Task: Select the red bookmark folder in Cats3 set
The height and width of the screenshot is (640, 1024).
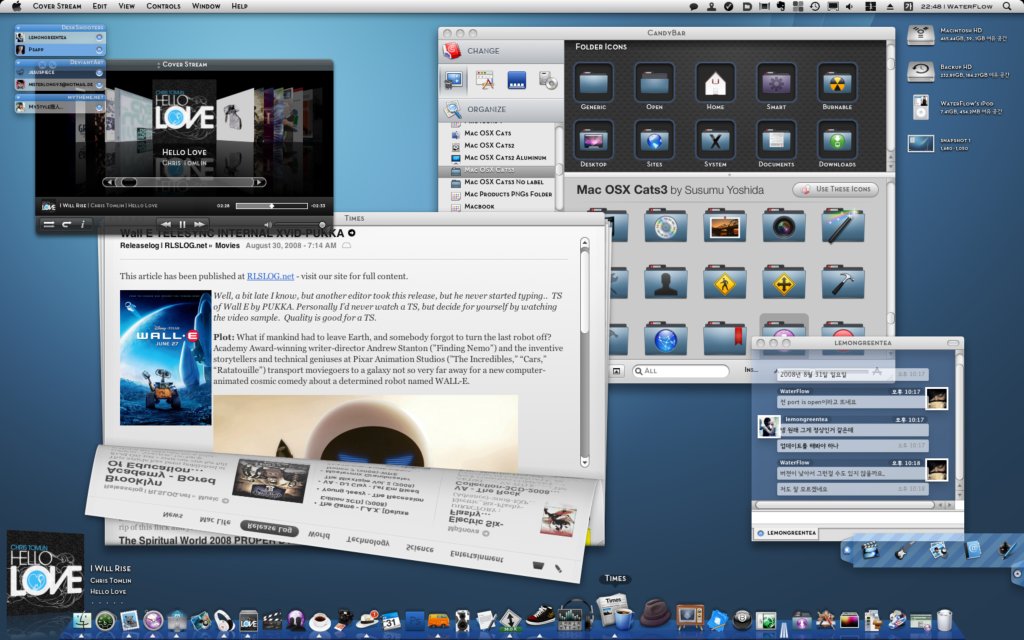Action: click(x=724, y=338)
